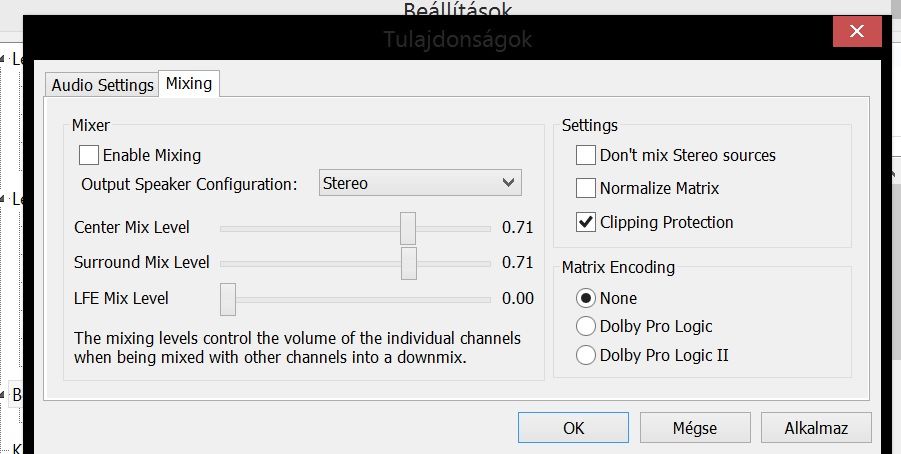This screenshot has width=901, height=454.
Task: Click the Surround Mix Level slider thumb
Action: (408, 263)
